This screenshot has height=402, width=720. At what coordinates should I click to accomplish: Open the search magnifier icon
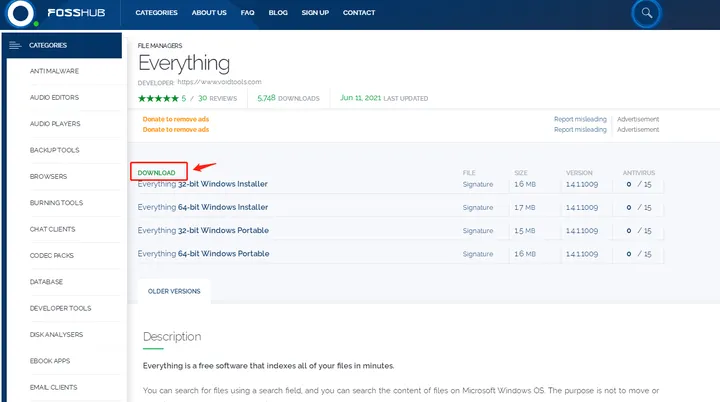pos(647,13)
